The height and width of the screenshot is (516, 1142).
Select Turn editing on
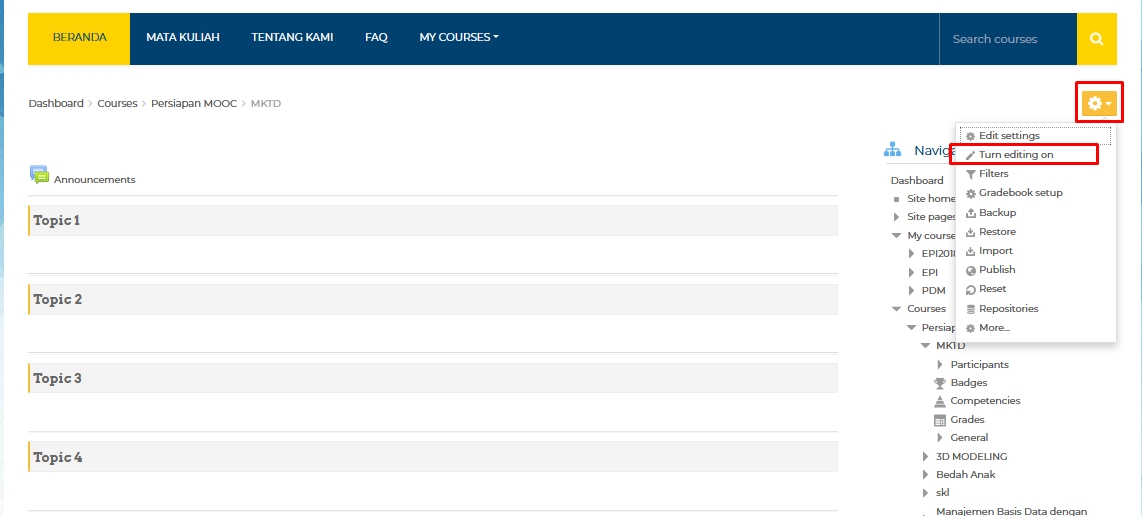(x=1015, y=155)
